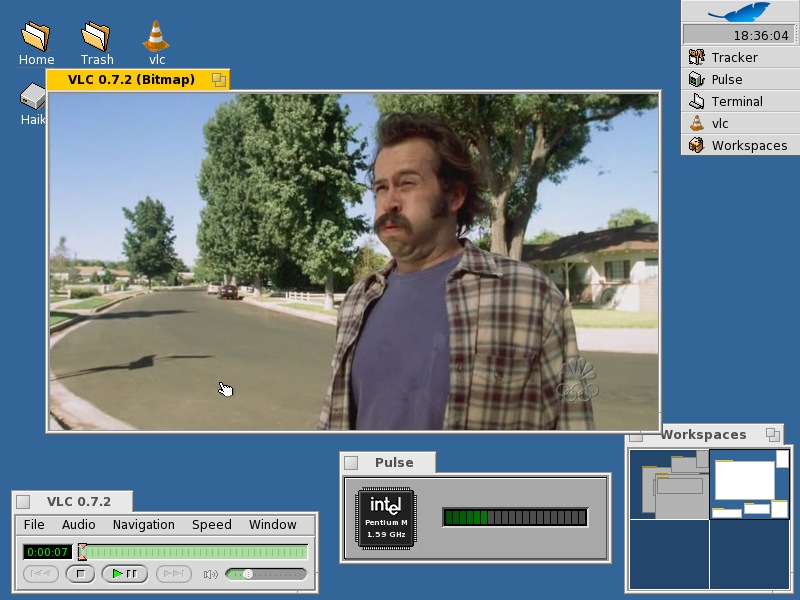Click the stop playback button

click(80, 574)
